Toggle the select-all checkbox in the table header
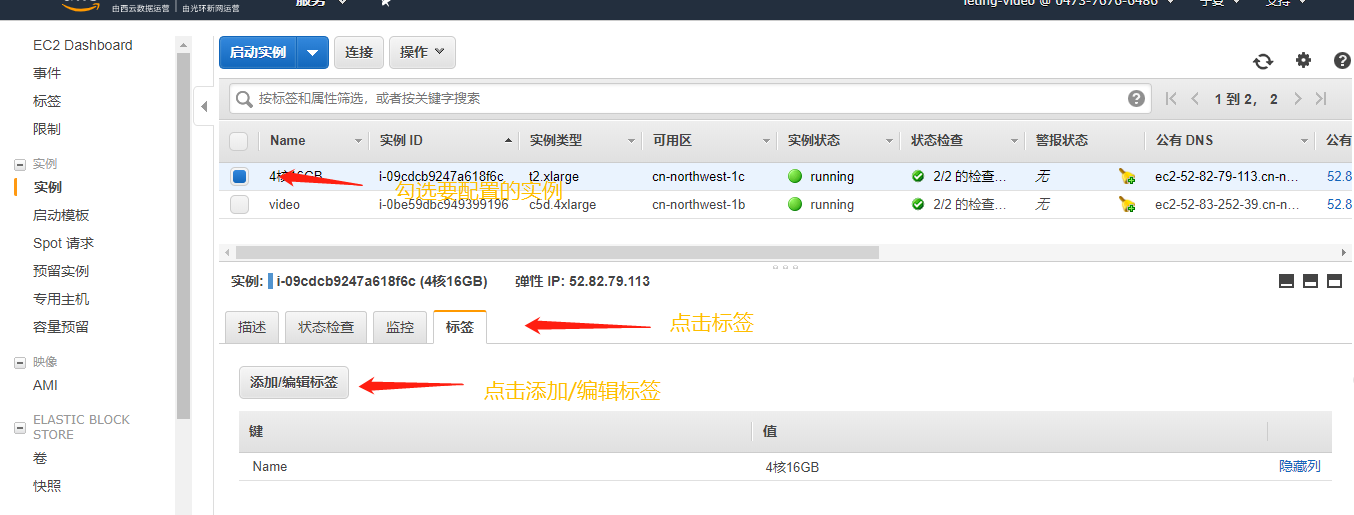Screen dimensions: 1354x515 tap(239, 141)
